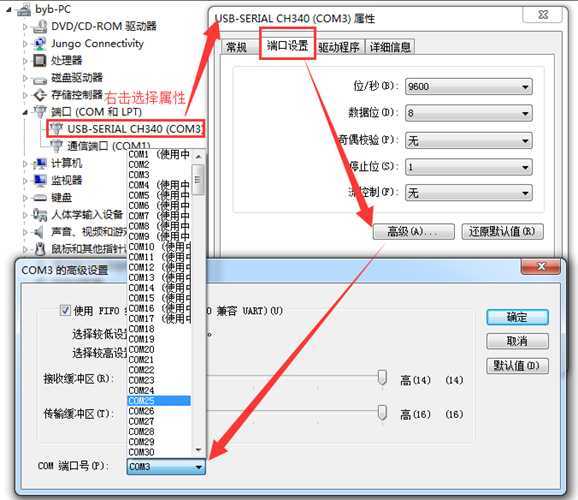Click the 接收缓冲区 slider handle

pos(382,378)
